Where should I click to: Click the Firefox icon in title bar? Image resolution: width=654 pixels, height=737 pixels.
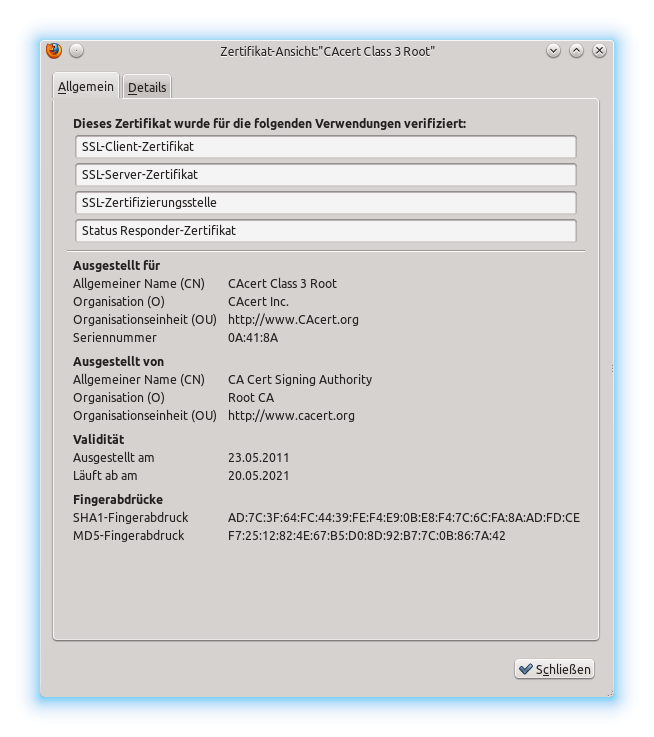[x=54, y=50]
